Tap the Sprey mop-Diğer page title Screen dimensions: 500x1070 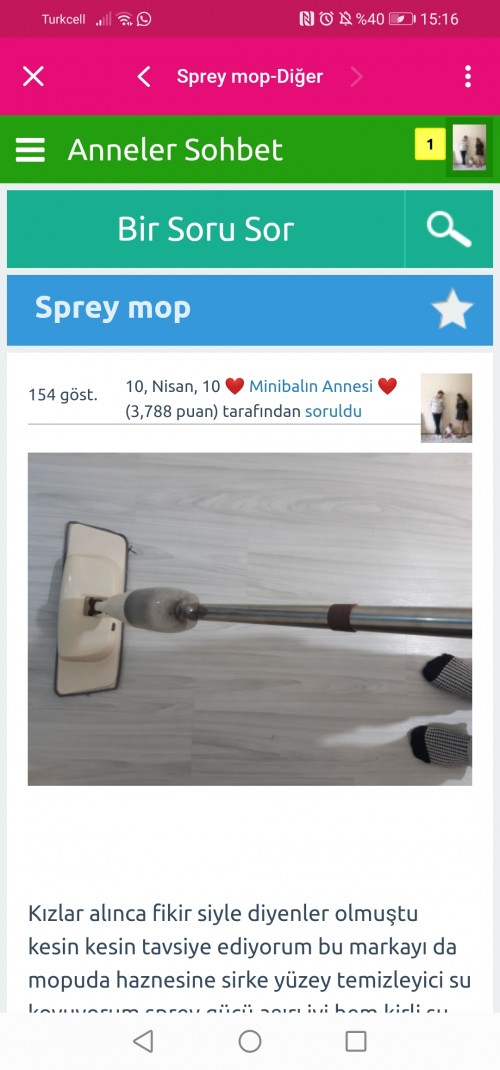pos(250,76)
